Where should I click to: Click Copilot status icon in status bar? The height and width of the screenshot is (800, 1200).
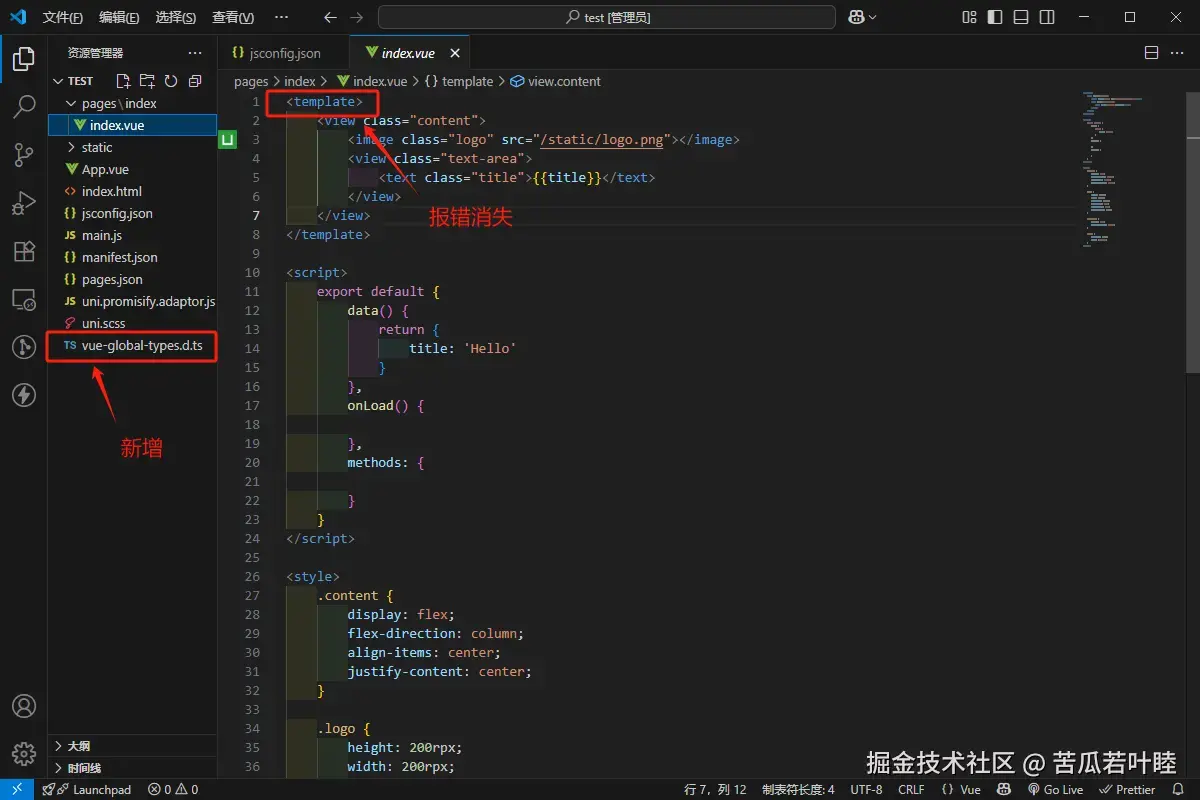pos(1004,789)
